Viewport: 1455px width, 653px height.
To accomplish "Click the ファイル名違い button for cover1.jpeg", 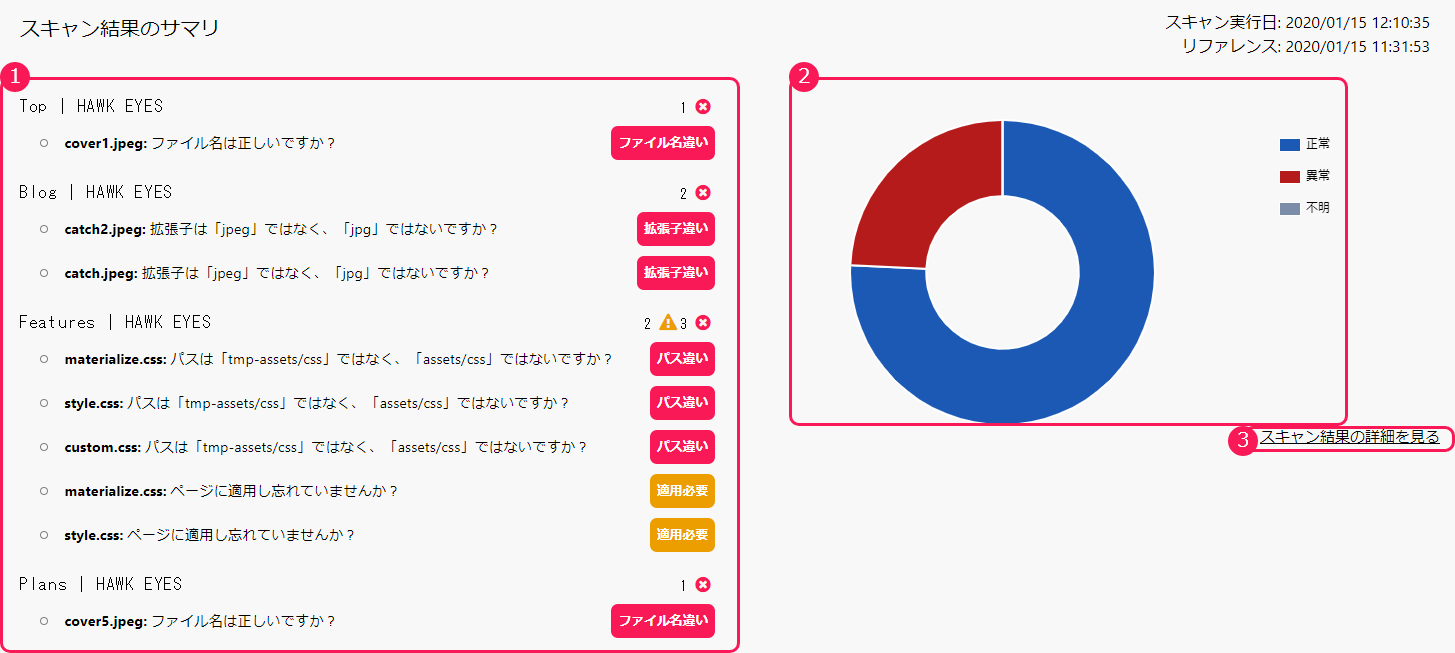I will [663, 143].
